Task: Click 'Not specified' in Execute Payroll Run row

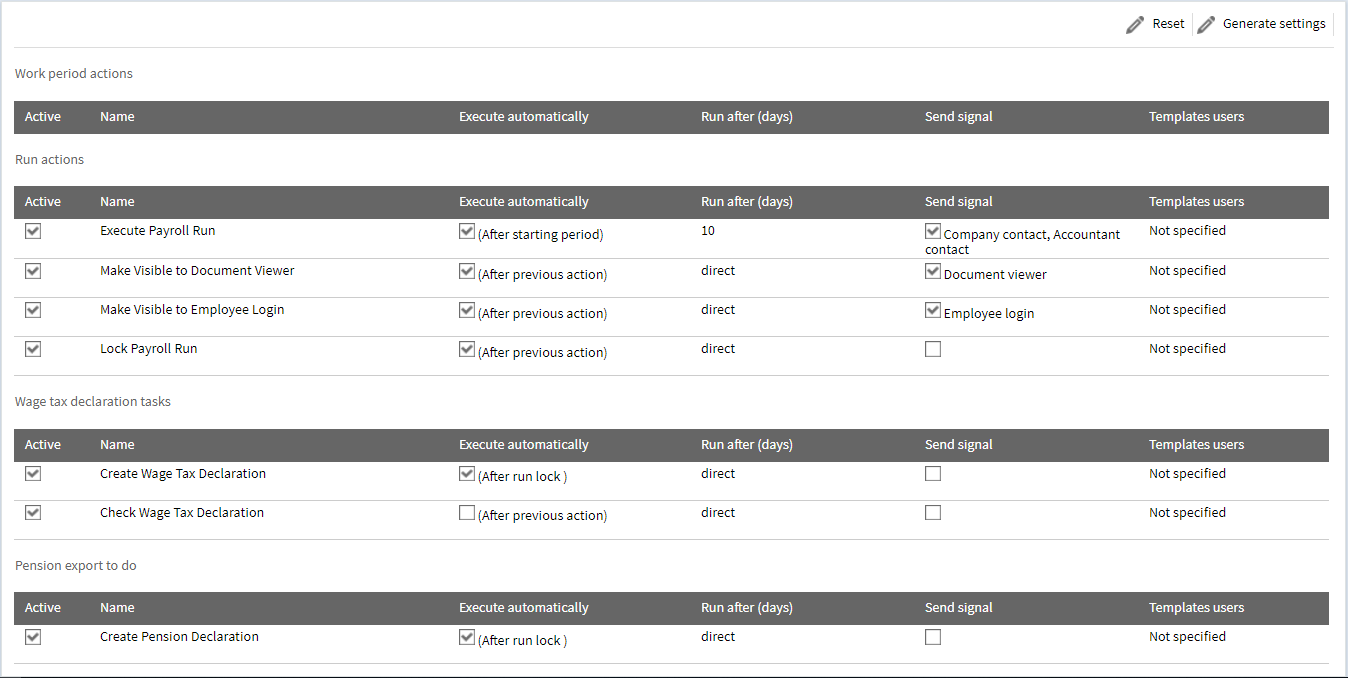Action: click(1187, 231)
